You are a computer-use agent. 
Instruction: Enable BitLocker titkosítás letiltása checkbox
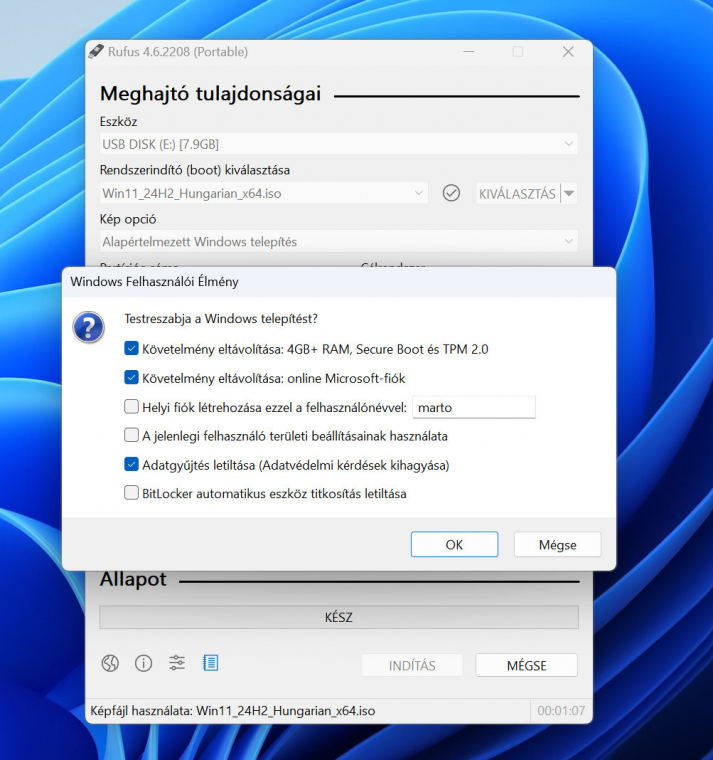coord(131,493)
